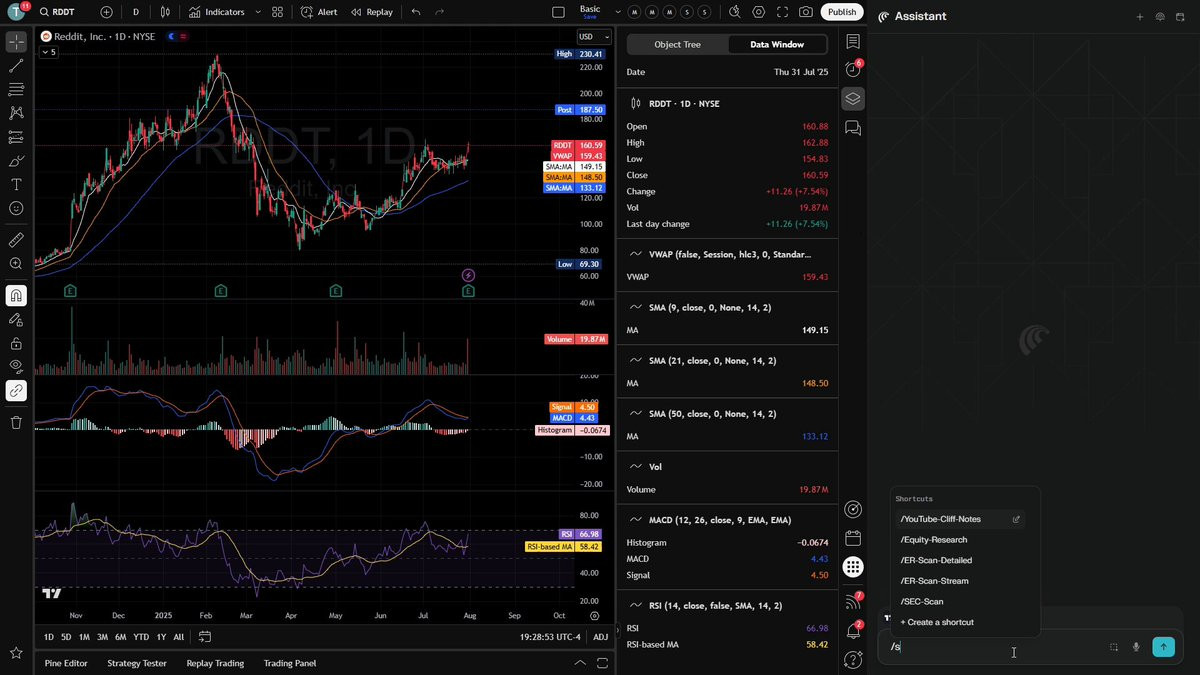Open the forecasting and measurement tools
This screenshot has height=675, width=1200.
[x=16, y=137]
